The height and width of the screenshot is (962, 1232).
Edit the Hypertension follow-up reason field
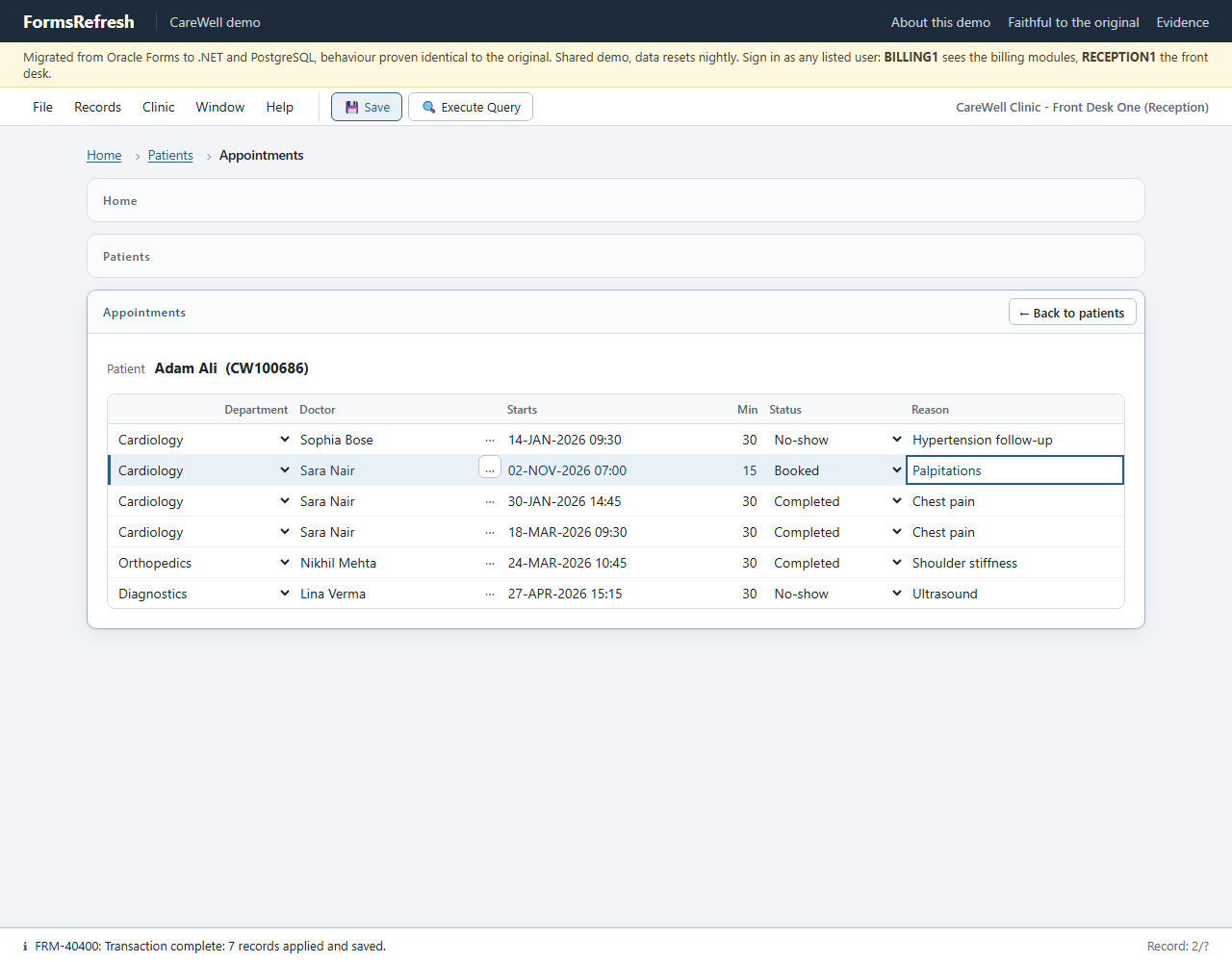tap(1014, 440)
